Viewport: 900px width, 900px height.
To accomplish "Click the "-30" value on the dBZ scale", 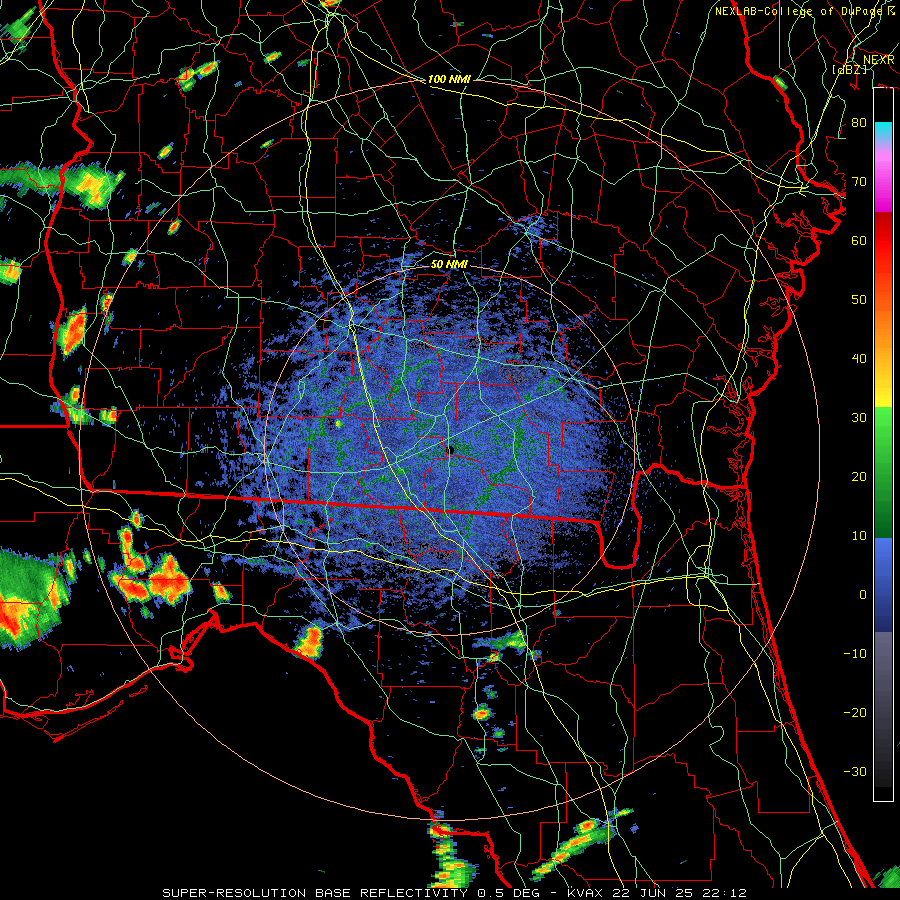I will [855, 771].
